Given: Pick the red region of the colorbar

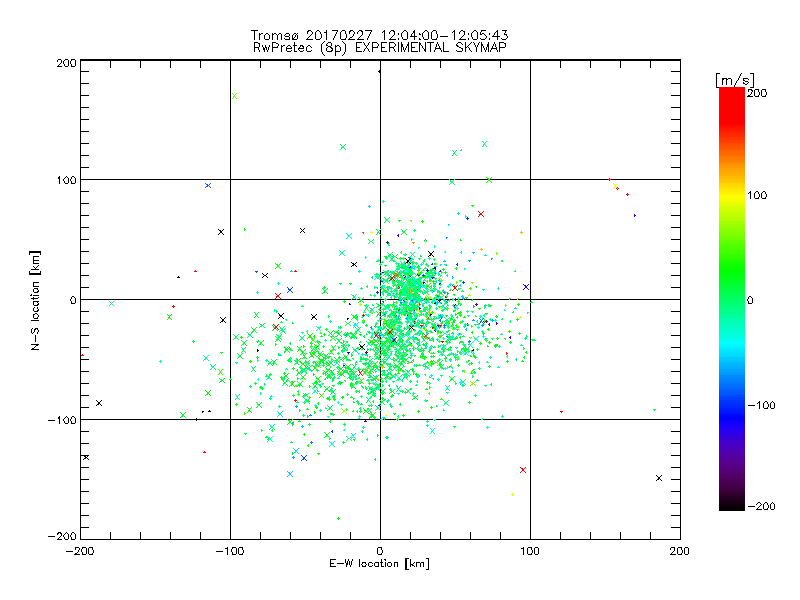Looking at the screenshot, I should pos(732,107).
